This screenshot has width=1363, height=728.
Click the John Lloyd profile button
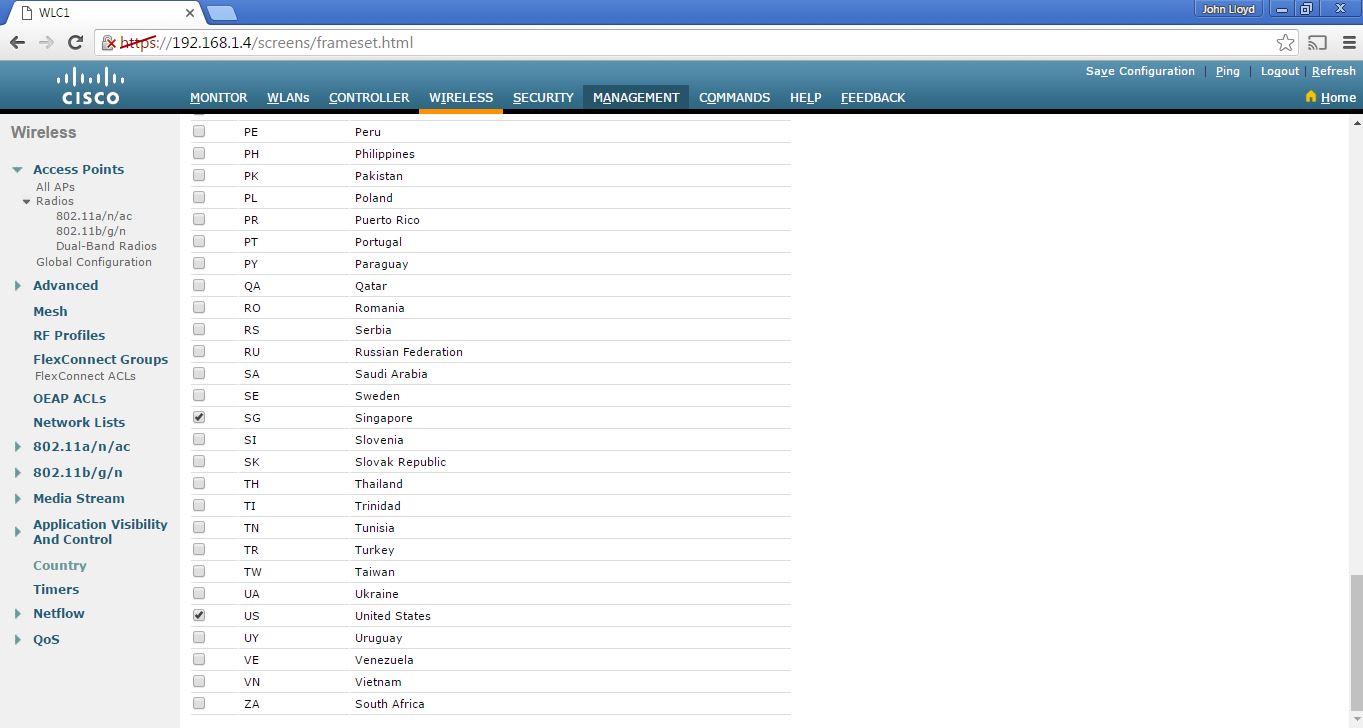tap(1228, 9)
